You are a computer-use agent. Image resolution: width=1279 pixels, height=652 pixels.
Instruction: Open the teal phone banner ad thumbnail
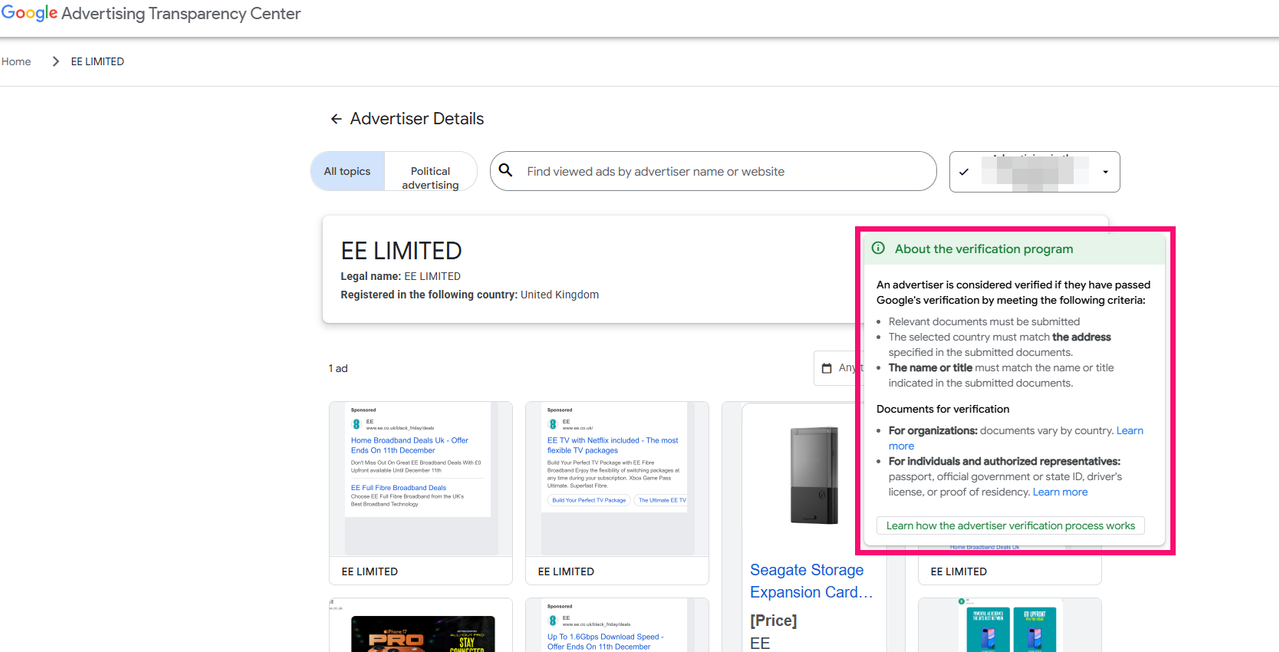pyautogui.click(x=1010, y=626)
